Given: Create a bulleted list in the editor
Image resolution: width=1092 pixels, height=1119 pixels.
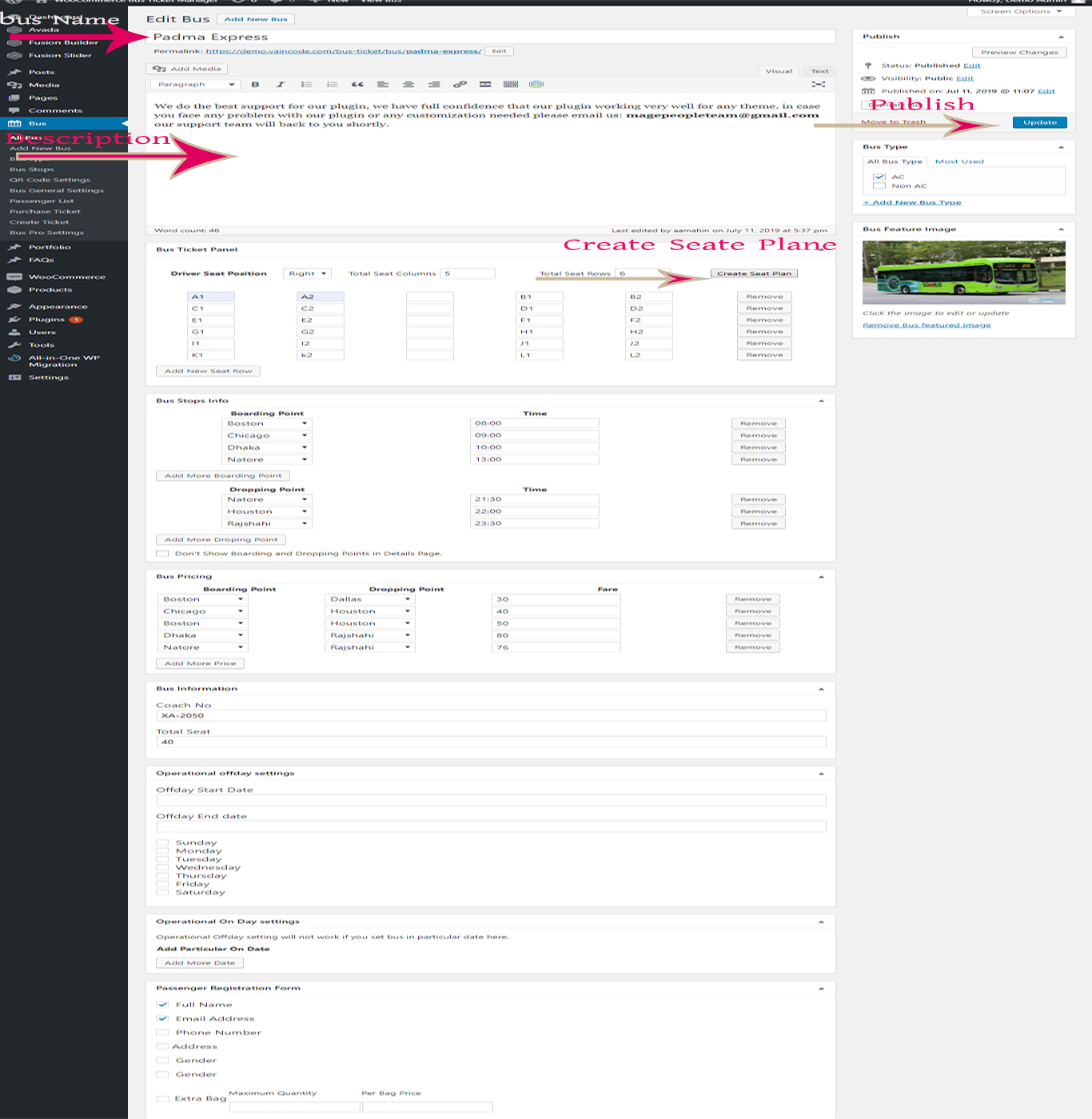Looking at the screenshot, I should (306, 85).
